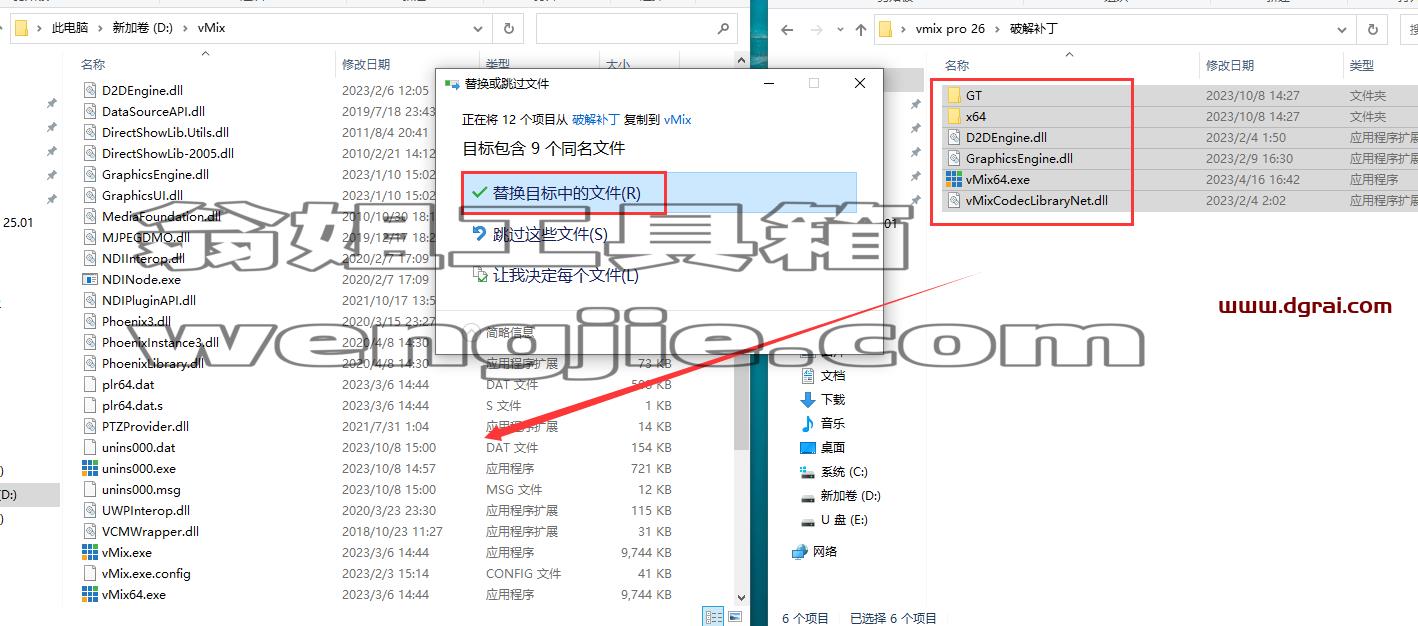Sort the left pane by the 修改日期 column
This screenshot has width=1418, height=626.
pyautogui.click(x=366, y=64)
